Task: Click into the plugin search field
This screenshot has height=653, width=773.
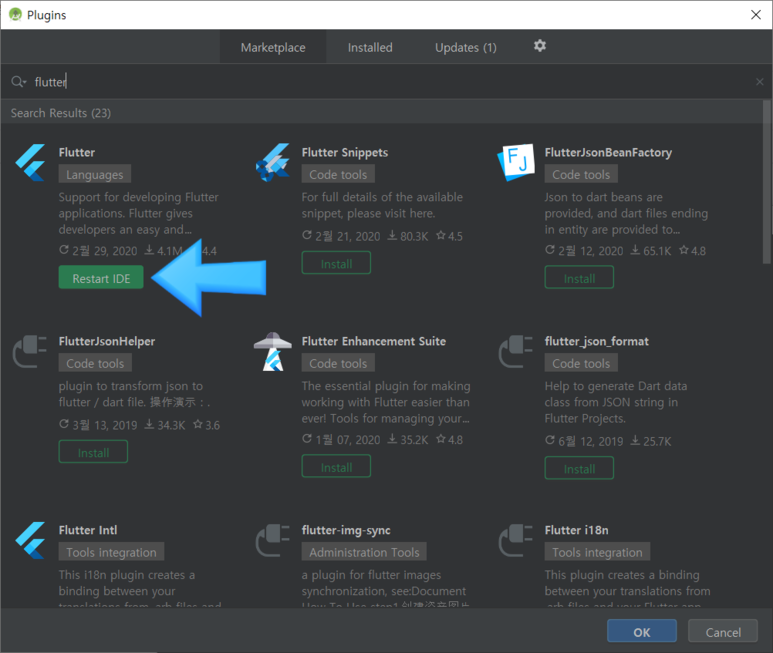Action: click(385, 82)
